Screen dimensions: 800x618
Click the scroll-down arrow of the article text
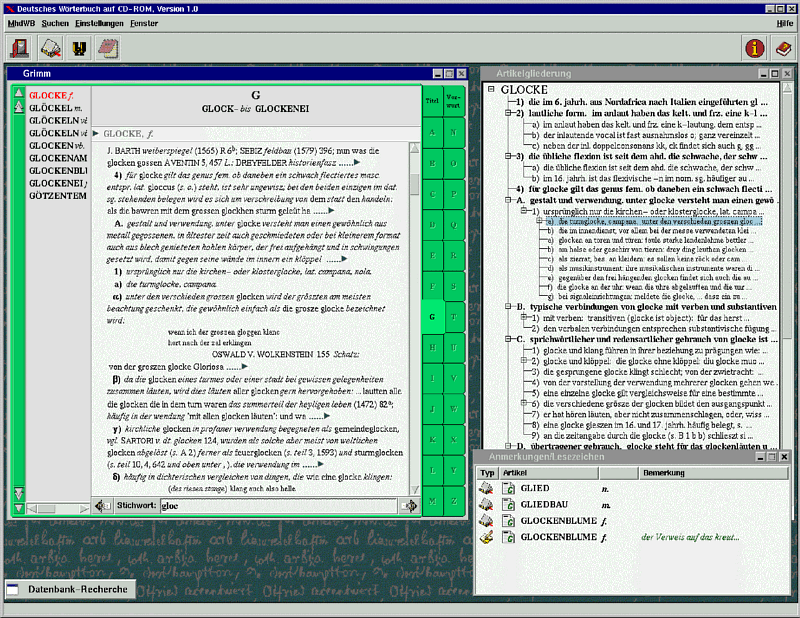414,489
